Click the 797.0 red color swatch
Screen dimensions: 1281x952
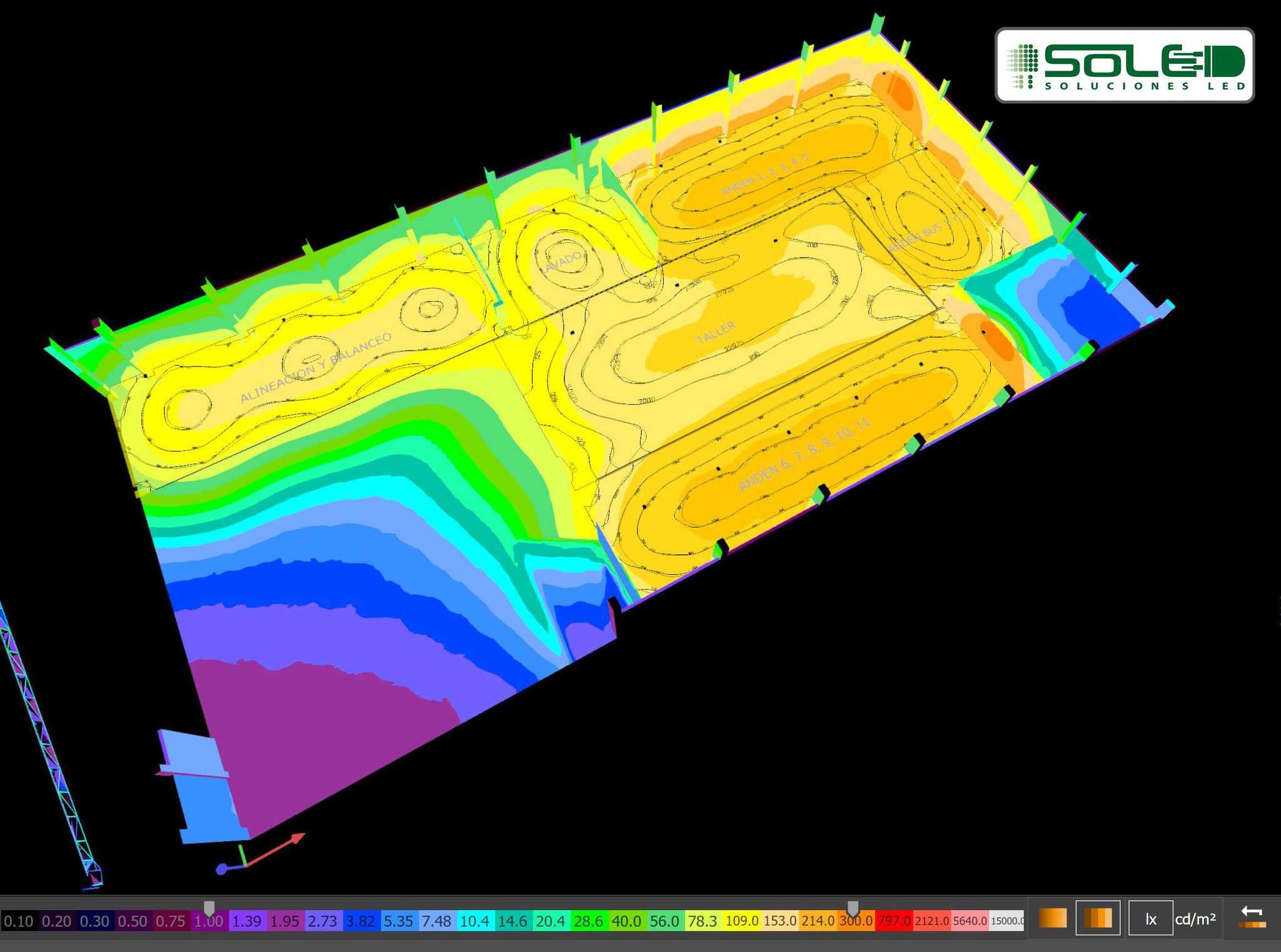[x=894, y=921]
